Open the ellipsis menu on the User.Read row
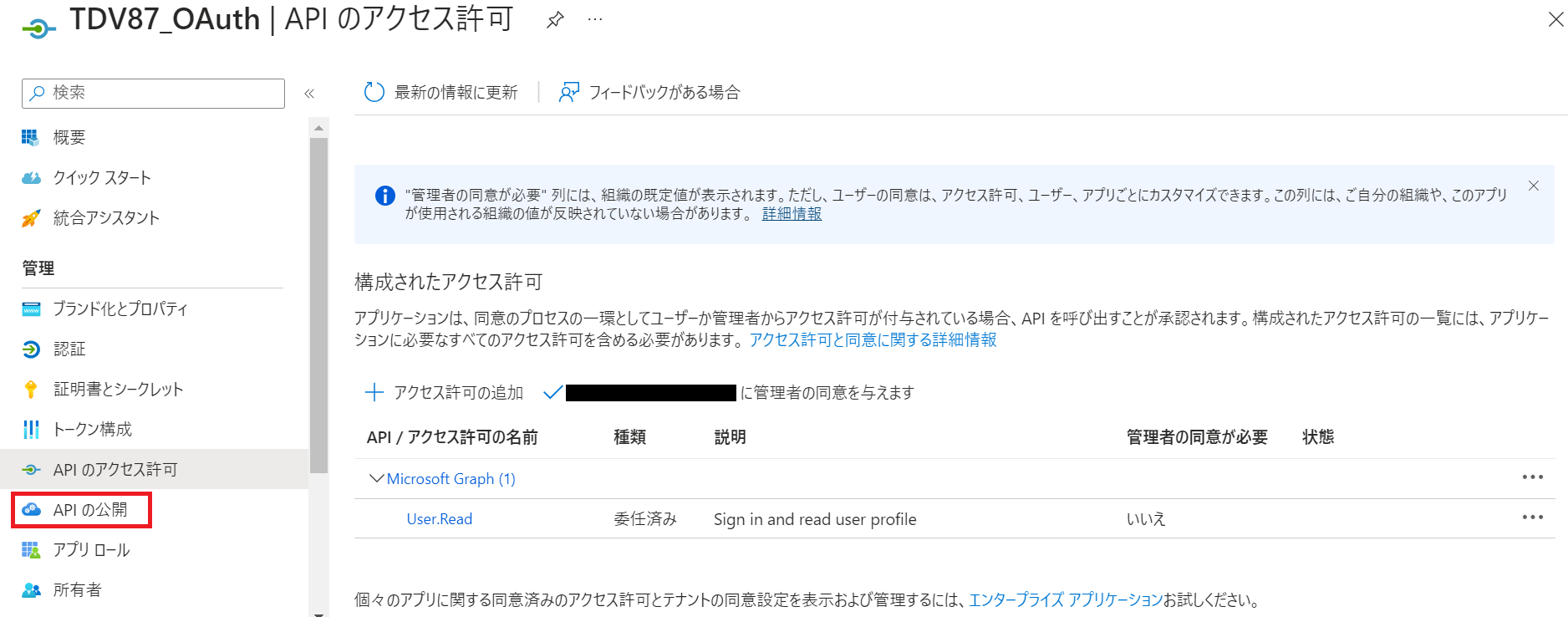The height and width of the screenshot is (617, 1568). click(x=1533, y=517)
